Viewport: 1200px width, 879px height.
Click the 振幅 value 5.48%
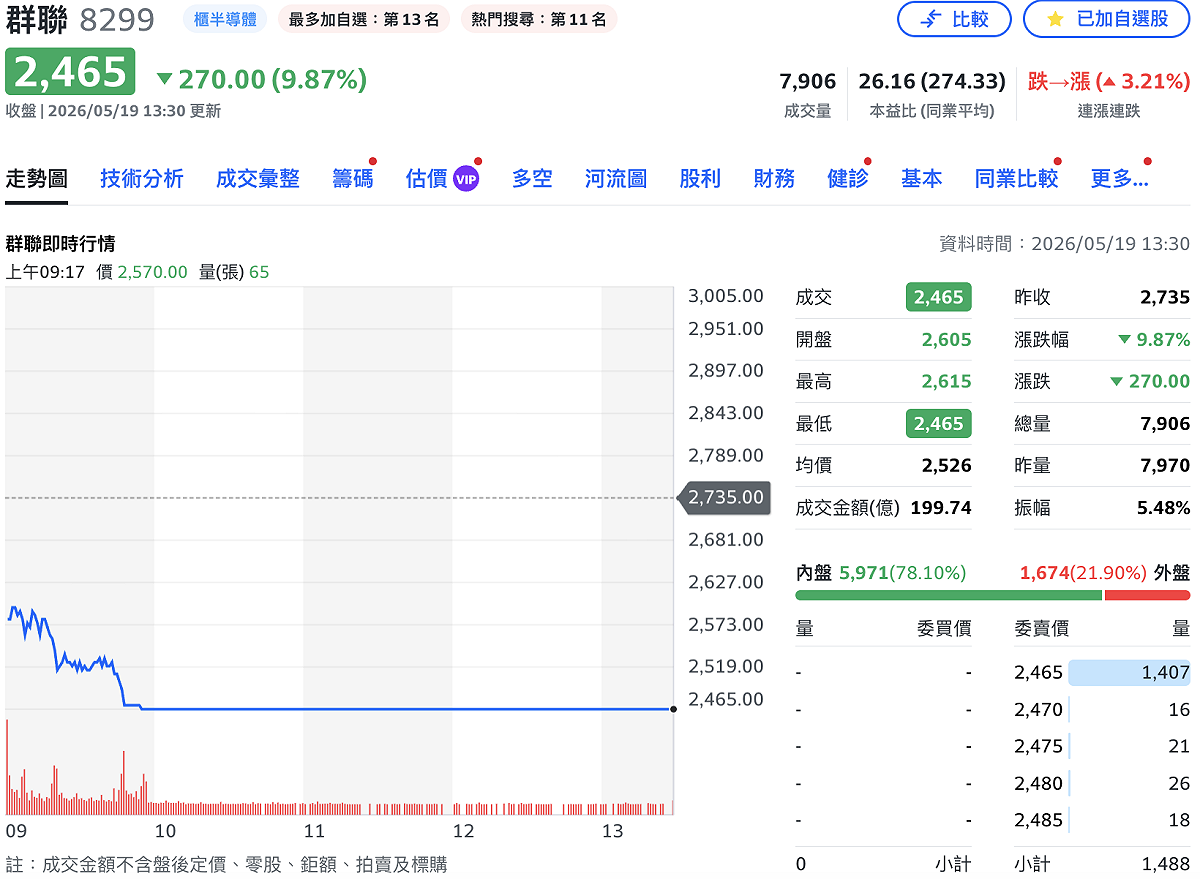pyautogui.click(x=1163, y=508)
